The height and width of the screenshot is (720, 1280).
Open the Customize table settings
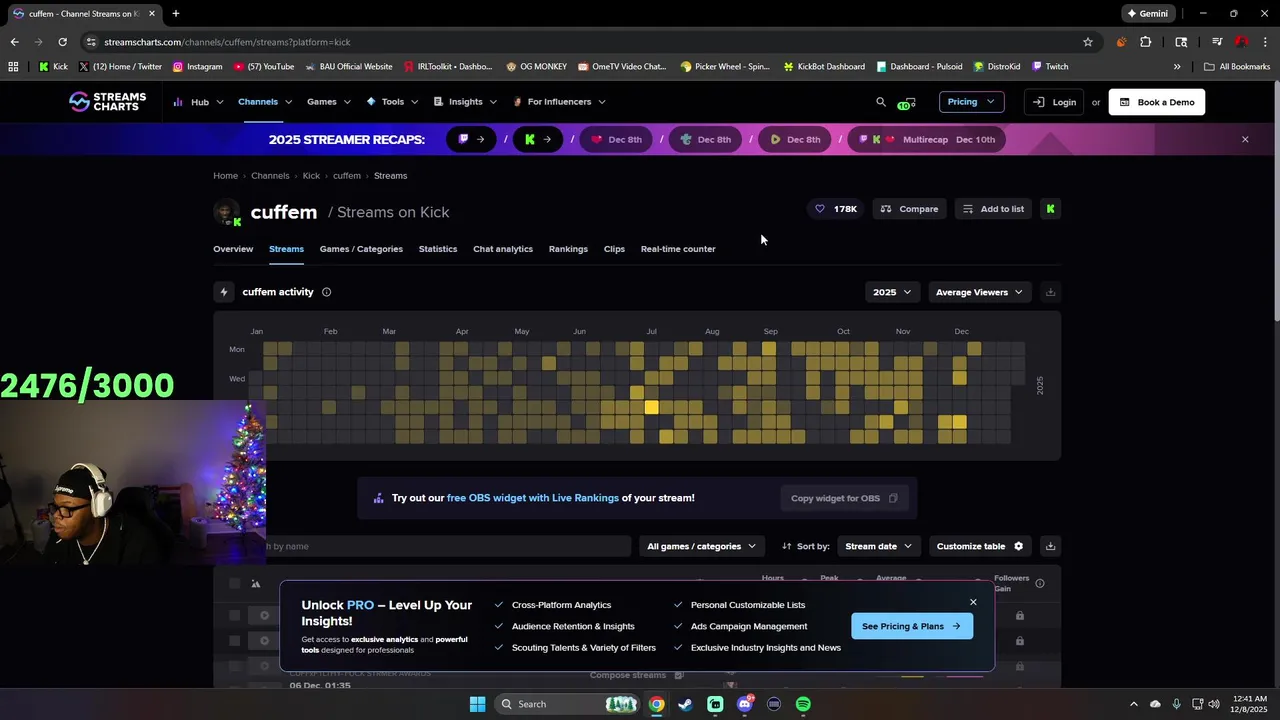pos(980,546)
